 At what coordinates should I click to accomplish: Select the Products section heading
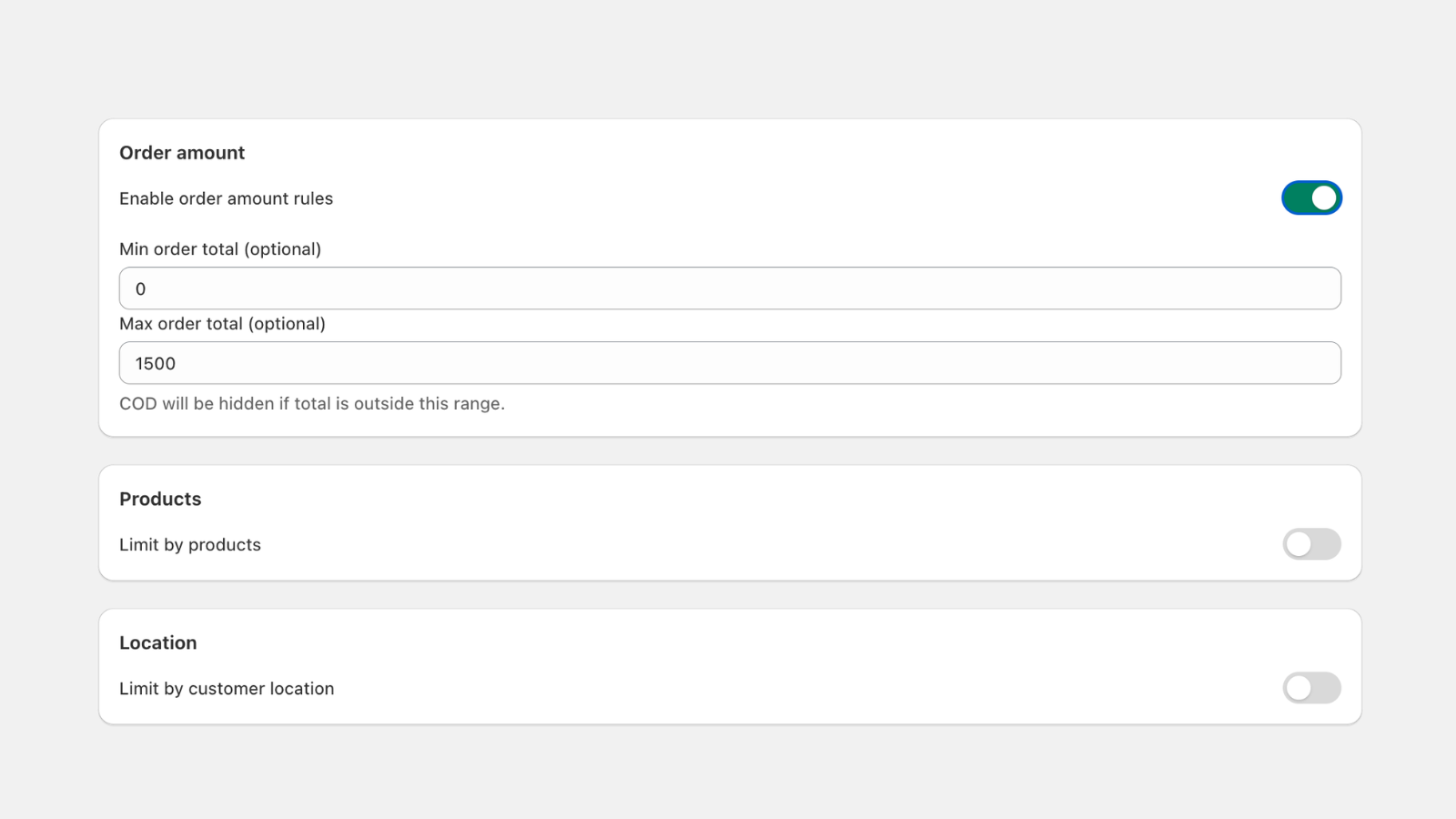[160, 499]
